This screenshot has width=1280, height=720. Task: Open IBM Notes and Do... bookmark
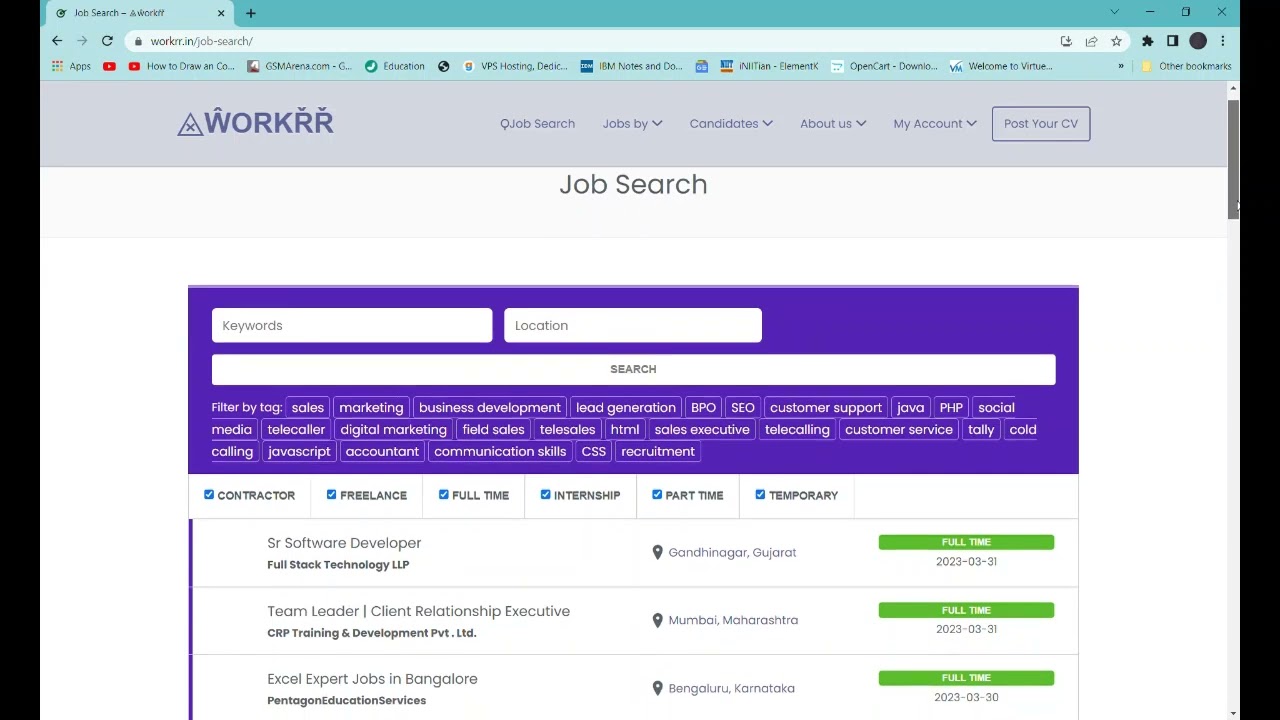(631, 66)
